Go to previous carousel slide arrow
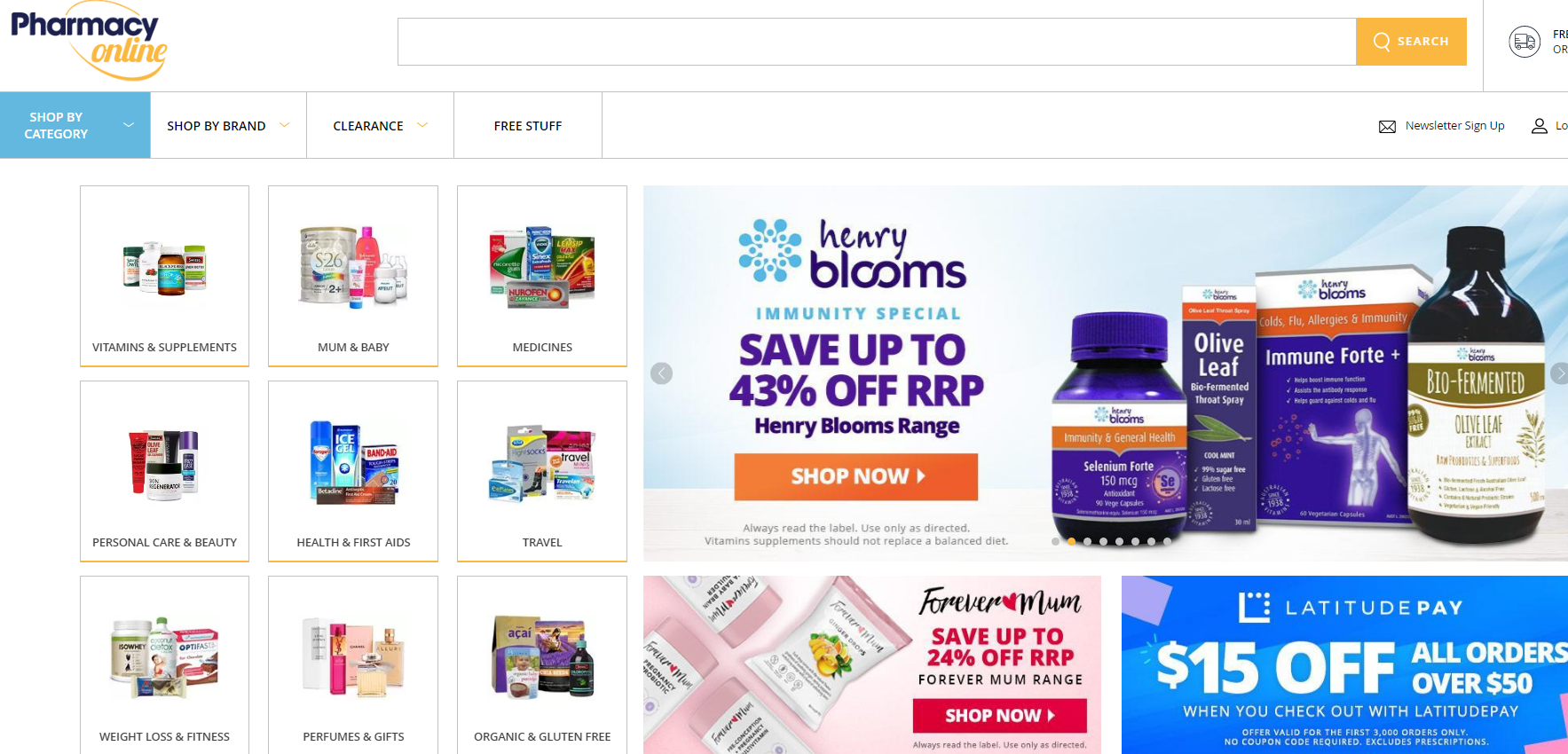The image size is (1568, 754). point(661,373)
